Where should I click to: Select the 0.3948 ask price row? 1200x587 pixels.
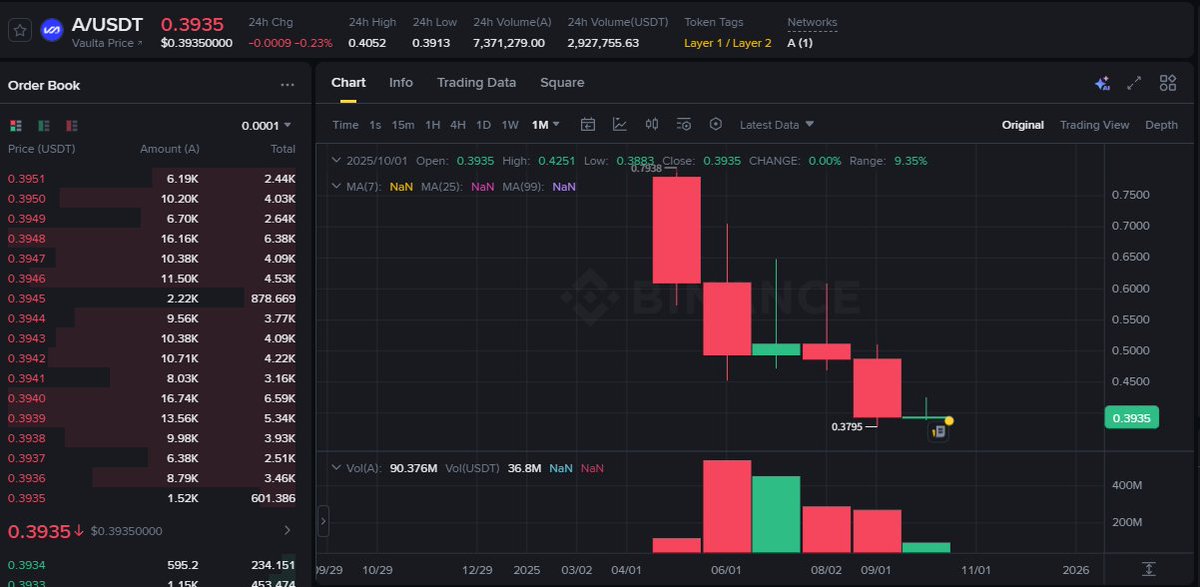152,238
